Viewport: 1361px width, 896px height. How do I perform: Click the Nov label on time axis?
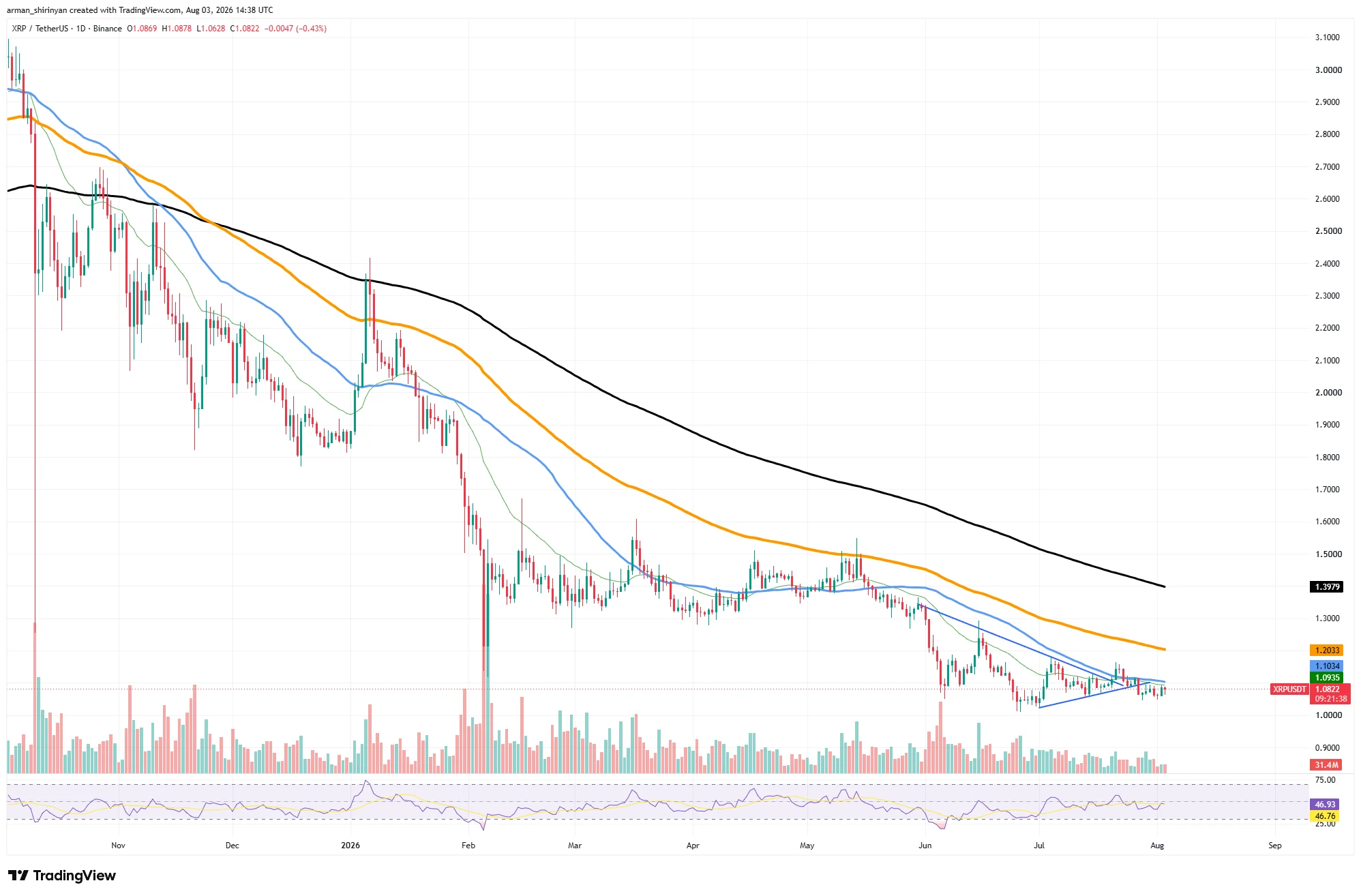coord(118,846)
